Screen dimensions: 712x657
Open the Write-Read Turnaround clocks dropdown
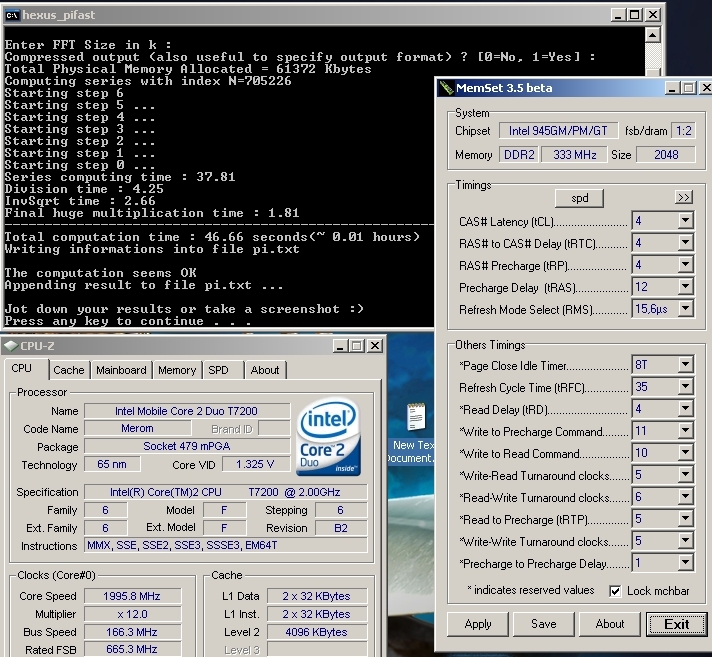tap(685, 474)
